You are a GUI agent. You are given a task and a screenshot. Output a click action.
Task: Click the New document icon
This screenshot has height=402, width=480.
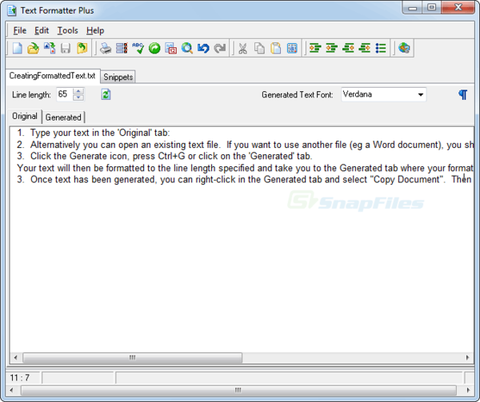(17, 48)
